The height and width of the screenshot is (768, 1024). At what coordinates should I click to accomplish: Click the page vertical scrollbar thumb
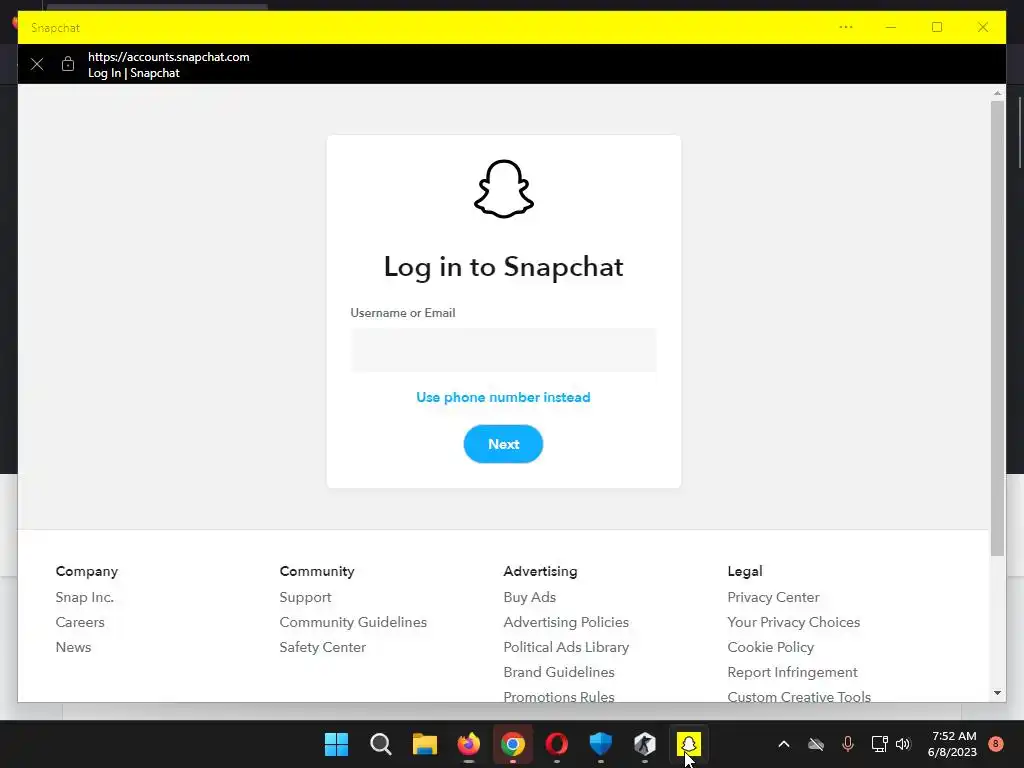(x=997, y=328)
